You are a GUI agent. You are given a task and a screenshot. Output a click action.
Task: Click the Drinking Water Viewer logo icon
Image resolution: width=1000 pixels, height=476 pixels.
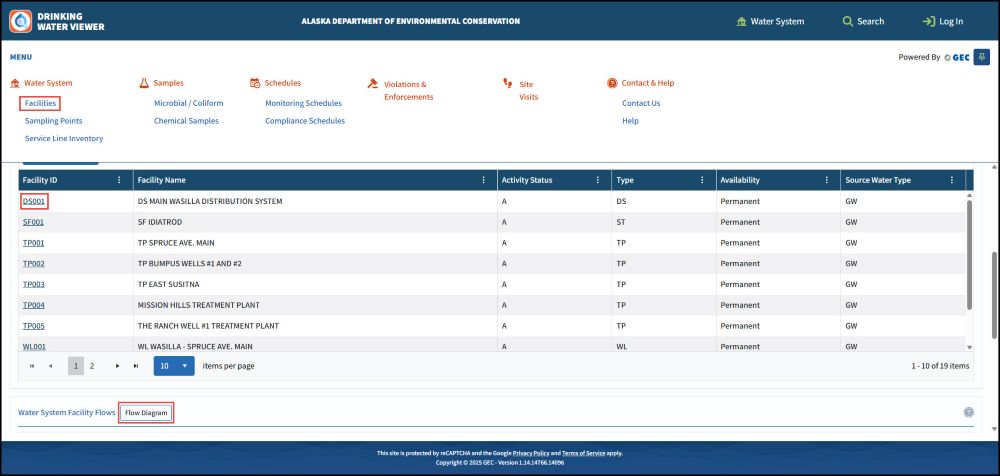pyautogui.click(x=20, y=21)
